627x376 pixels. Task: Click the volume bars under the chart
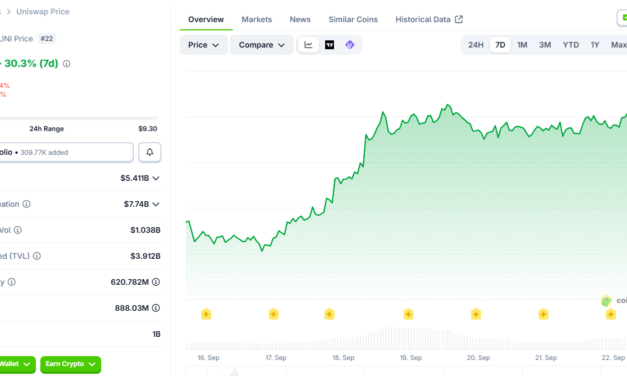[406, 338]
